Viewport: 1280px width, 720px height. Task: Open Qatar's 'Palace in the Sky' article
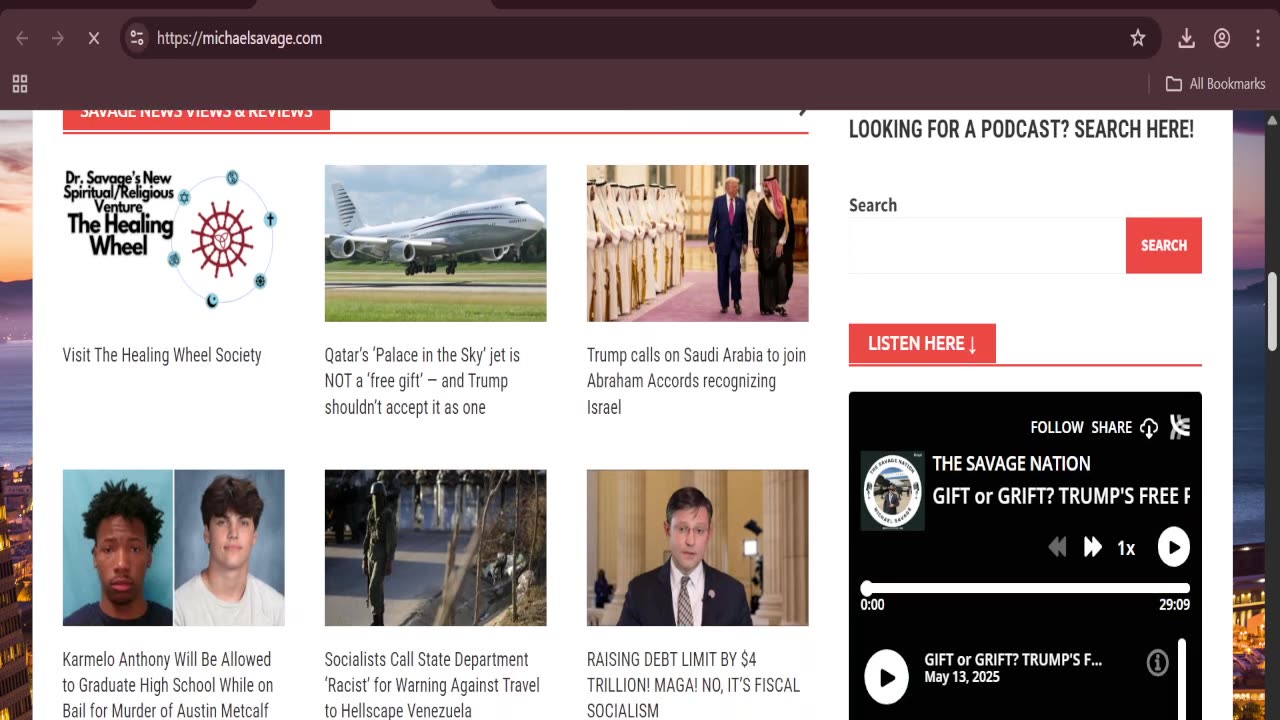pos(423,381)
